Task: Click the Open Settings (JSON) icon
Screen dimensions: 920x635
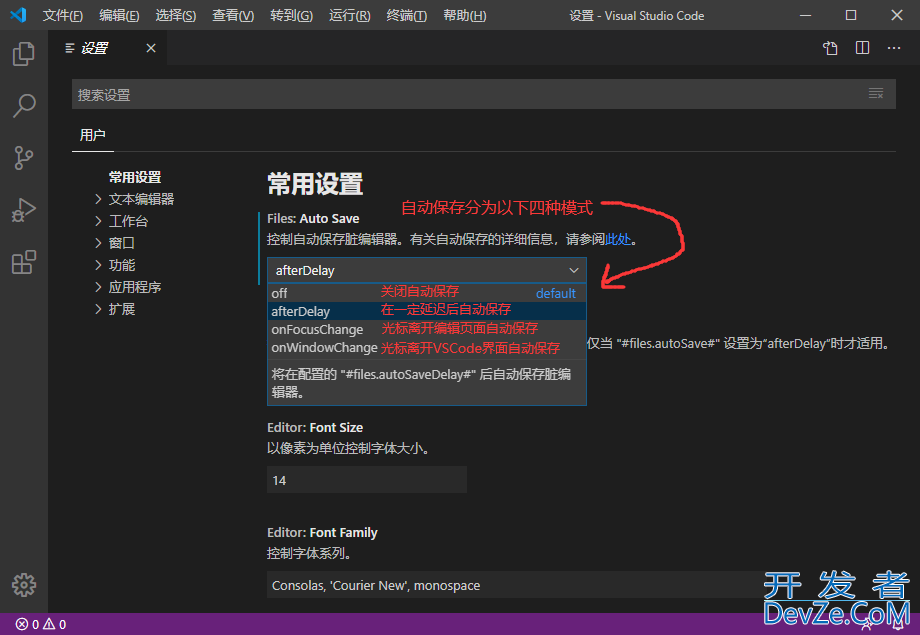Action: click(830, 48)
